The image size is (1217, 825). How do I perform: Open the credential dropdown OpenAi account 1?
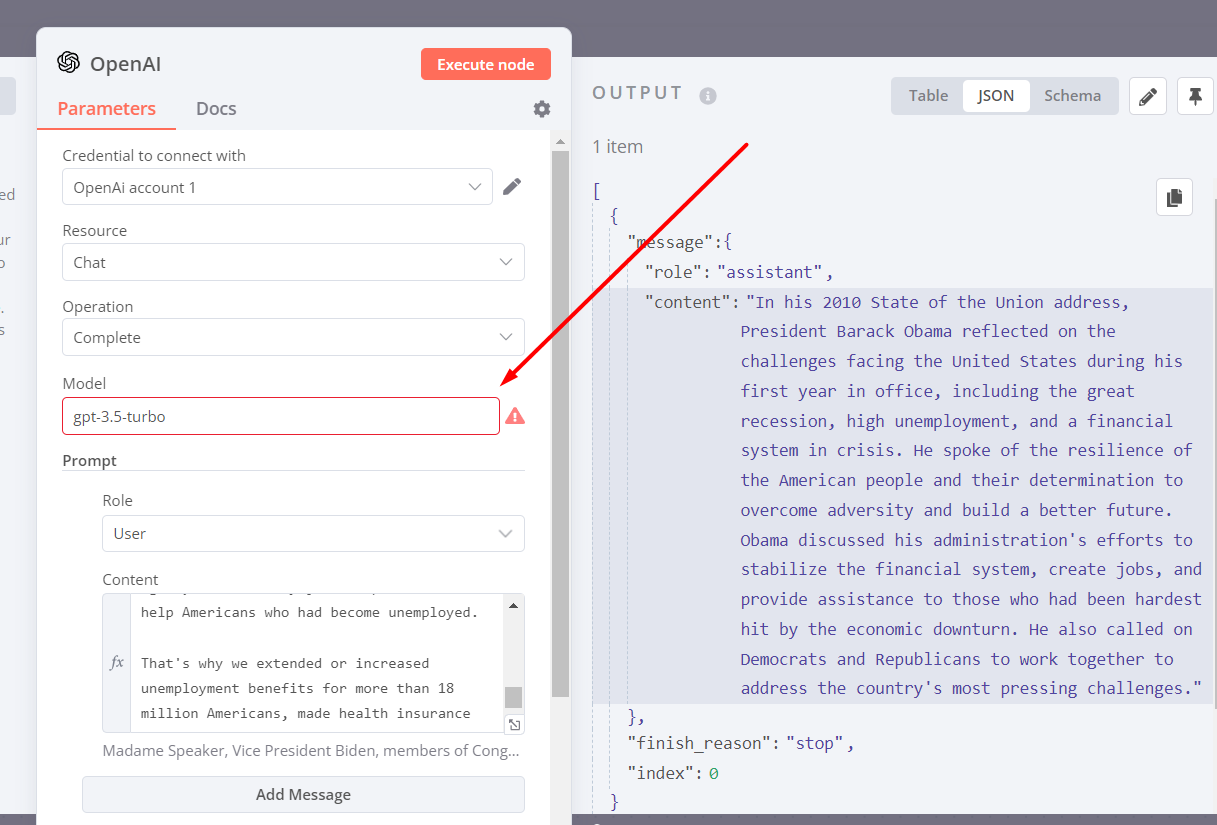click(277, 187)
